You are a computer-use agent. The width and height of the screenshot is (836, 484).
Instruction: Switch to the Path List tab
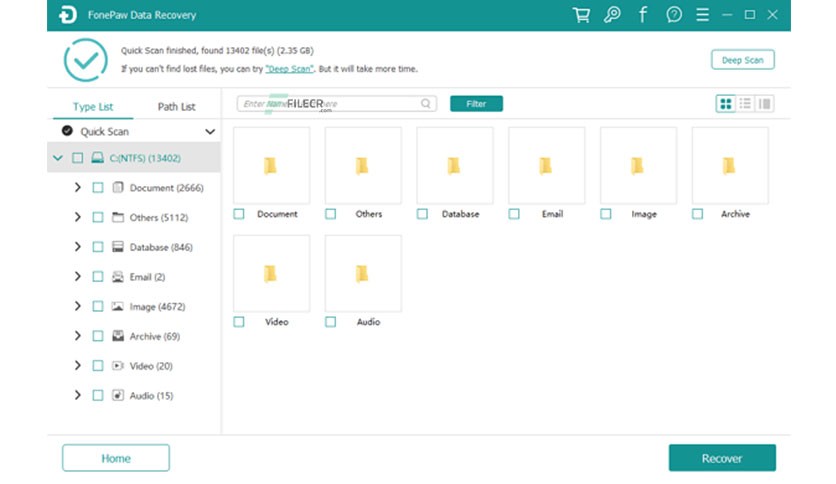pyautogui.click(x=176, y=107)
